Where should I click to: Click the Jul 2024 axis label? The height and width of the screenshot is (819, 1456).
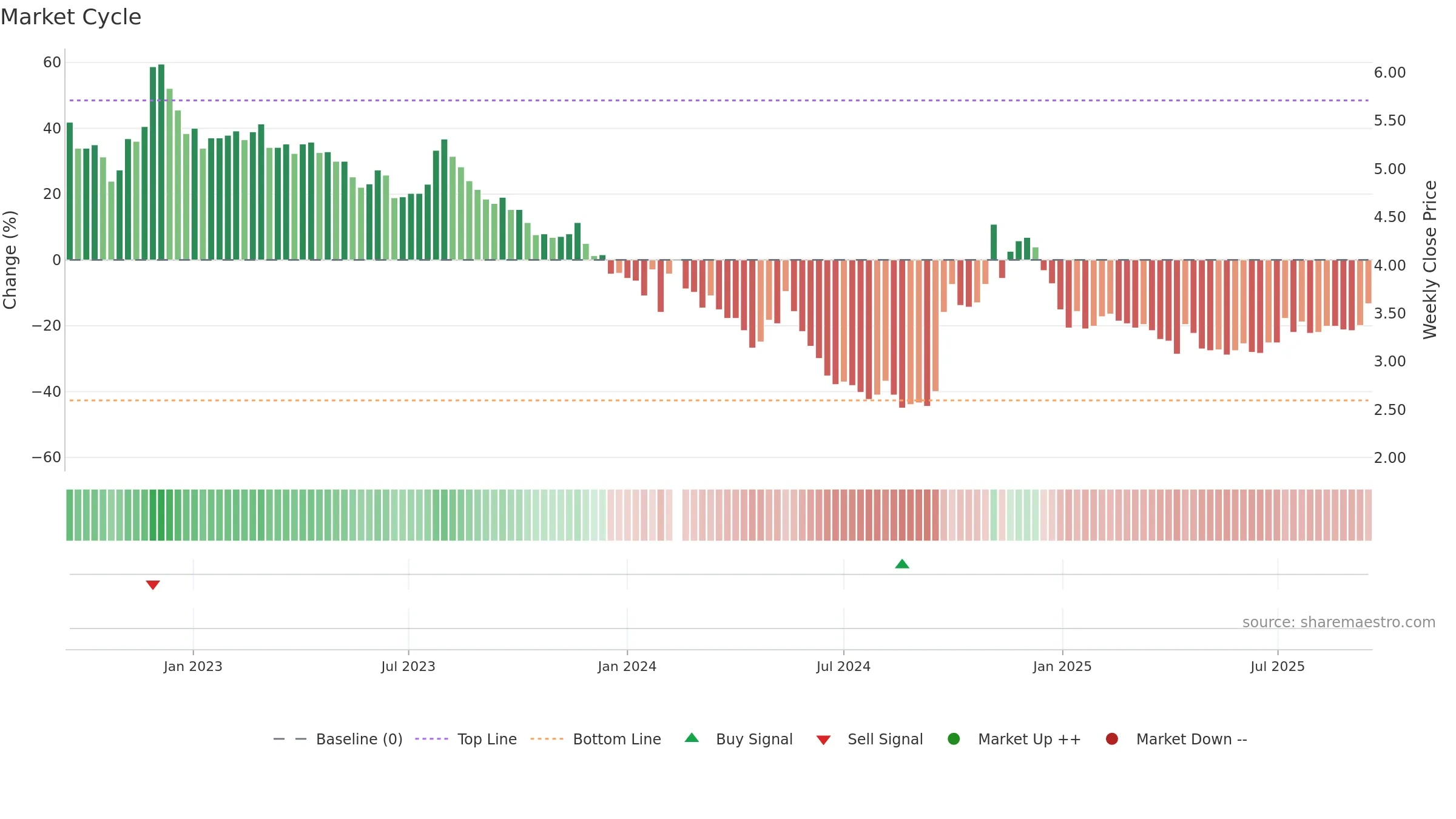pyautogui.click(x=843, y=667)
